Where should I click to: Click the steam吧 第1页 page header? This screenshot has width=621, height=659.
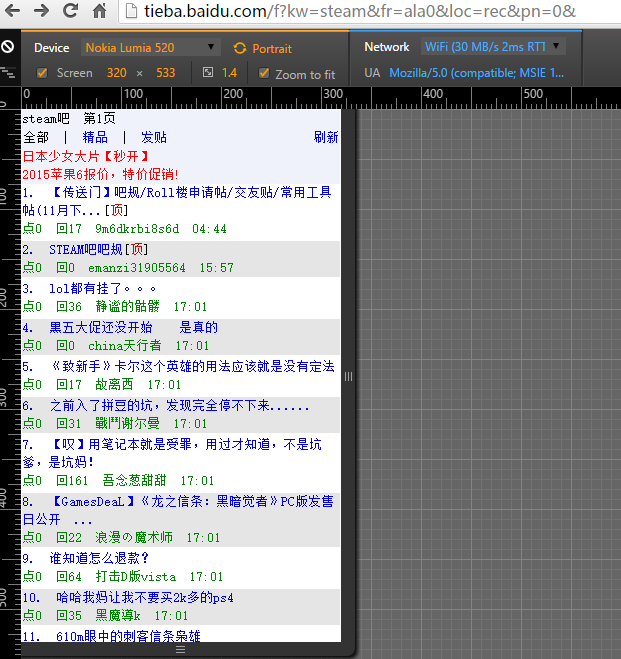coord(69,119)
